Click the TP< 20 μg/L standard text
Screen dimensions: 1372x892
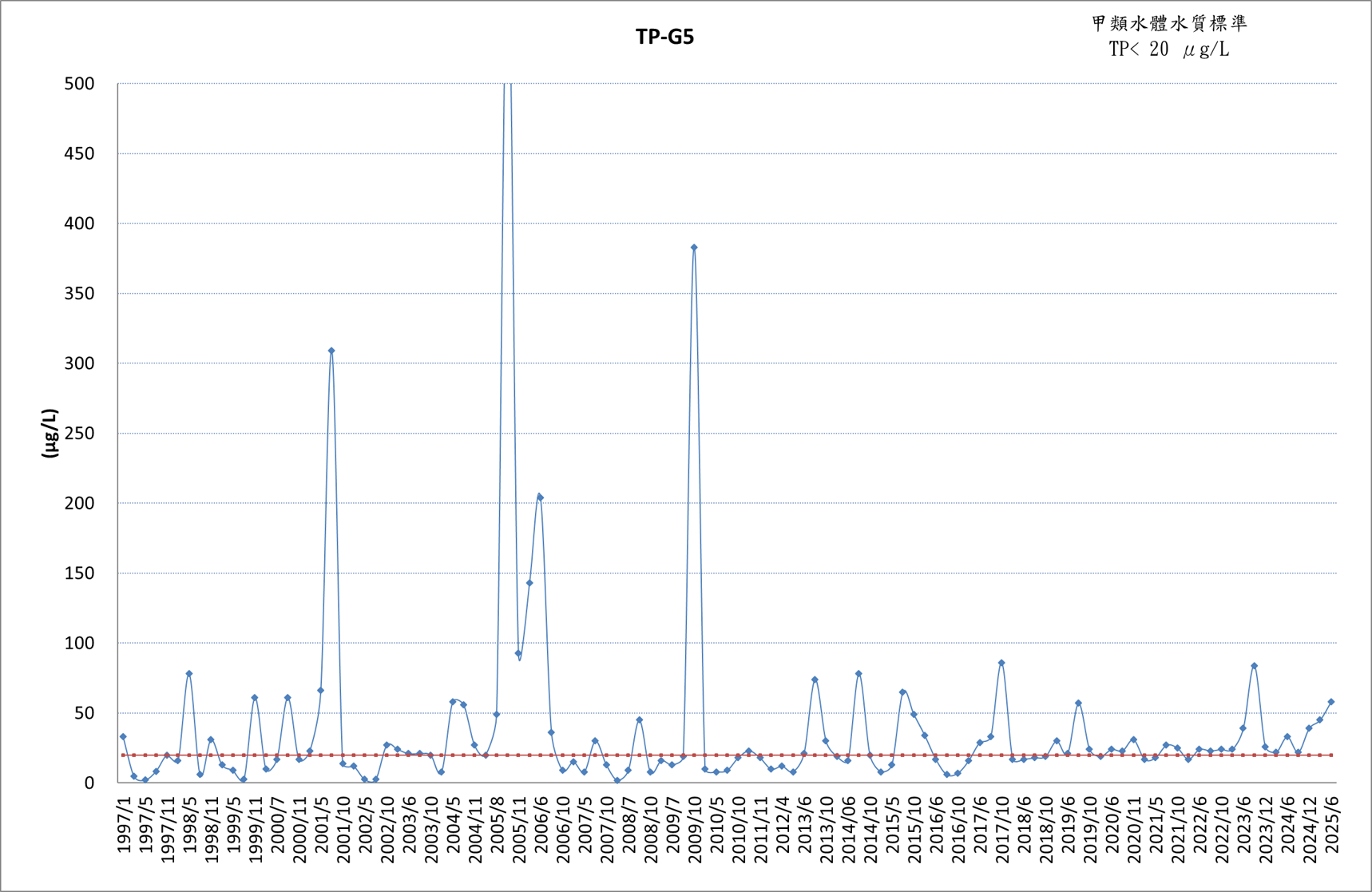1169,50
